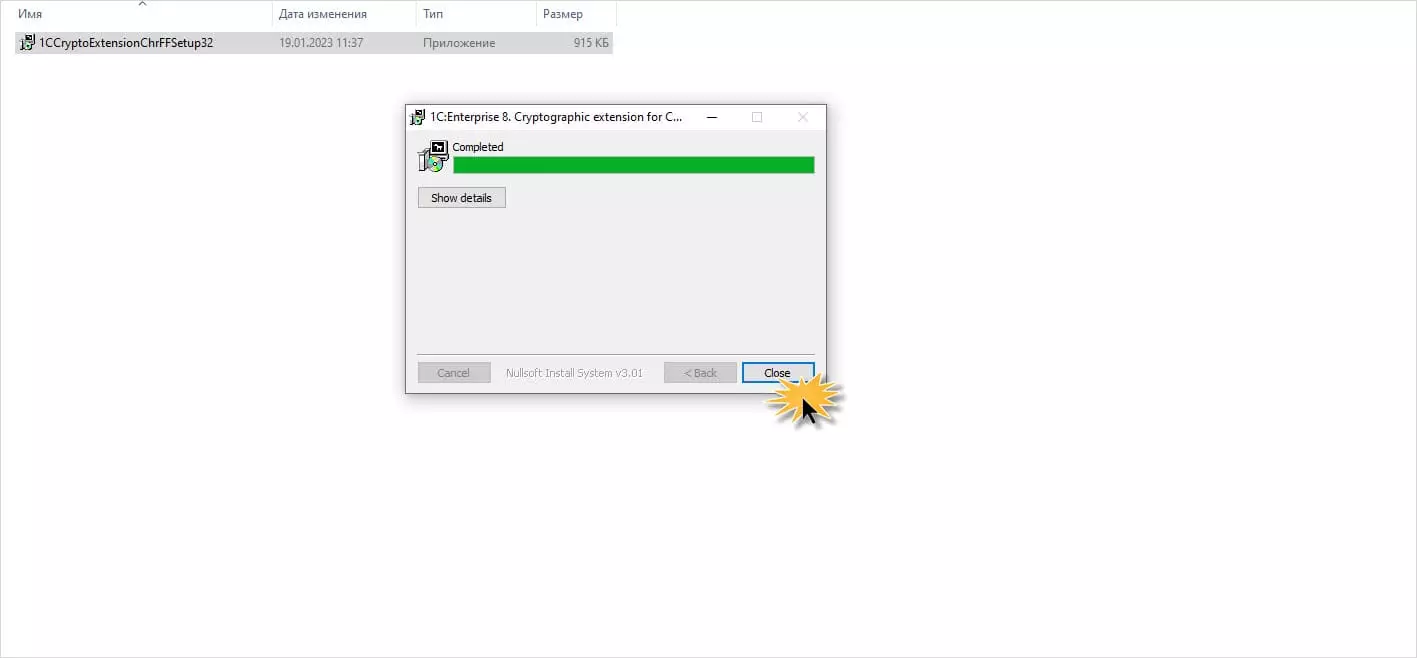Click the green installation progress bar
Screen dimensions: 1417x658
point(634,165)
